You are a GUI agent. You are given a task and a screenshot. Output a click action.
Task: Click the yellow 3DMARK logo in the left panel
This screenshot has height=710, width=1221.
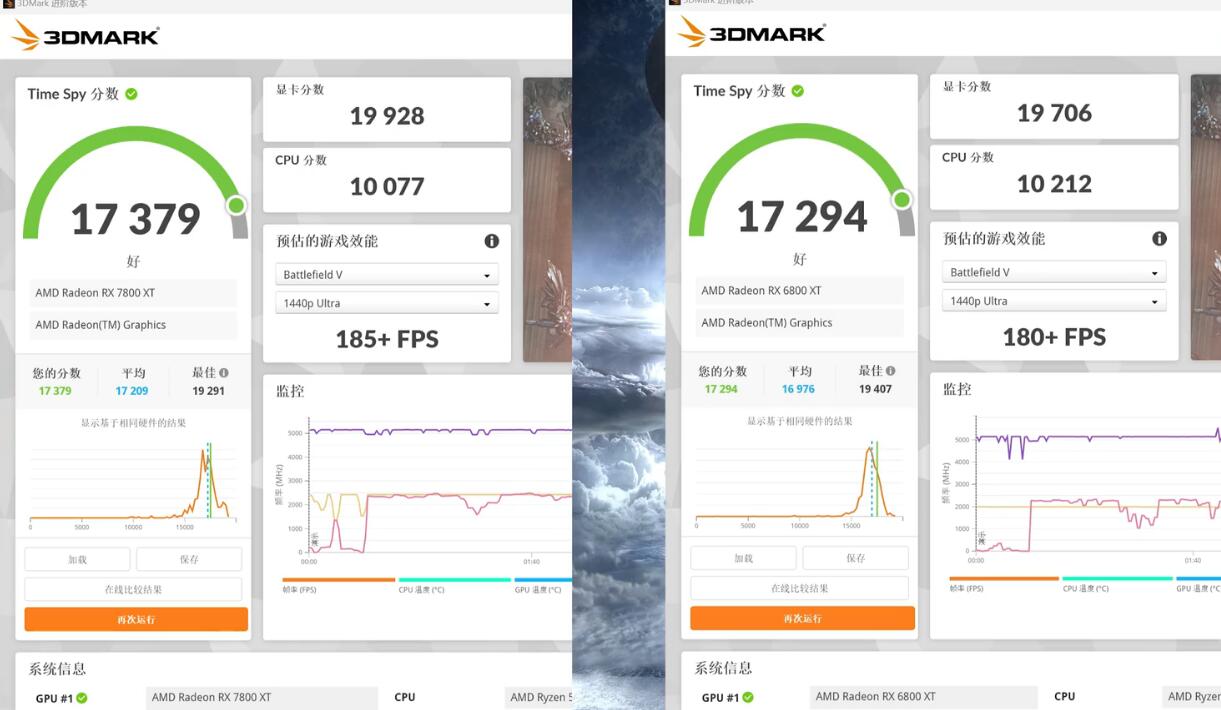[x=84, y=35]
